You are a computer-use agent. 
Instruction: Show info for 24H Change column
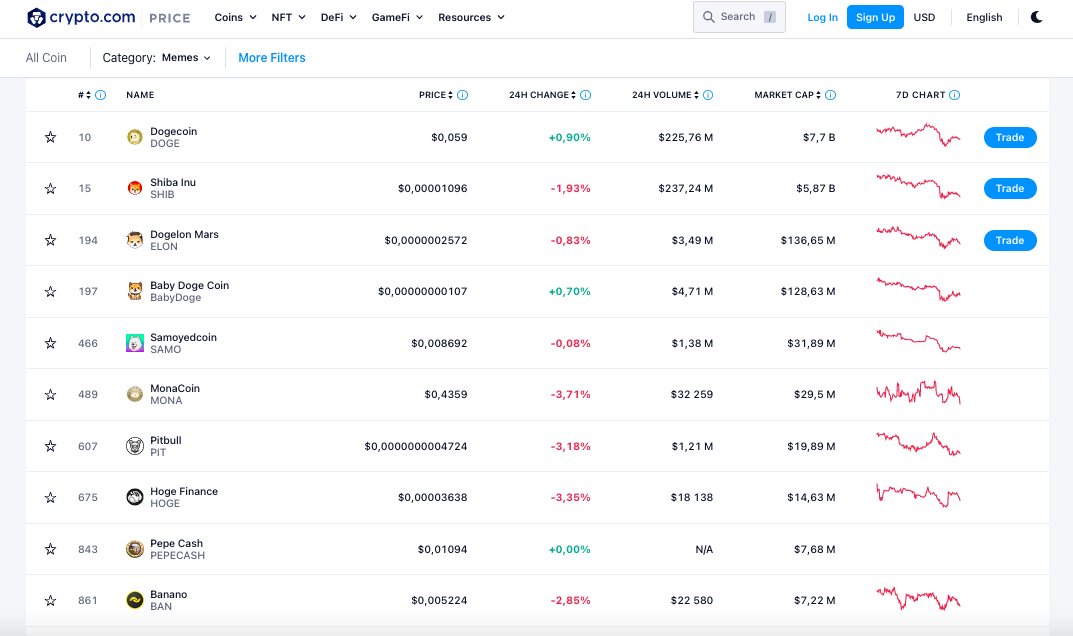click(x=586, y=95)
